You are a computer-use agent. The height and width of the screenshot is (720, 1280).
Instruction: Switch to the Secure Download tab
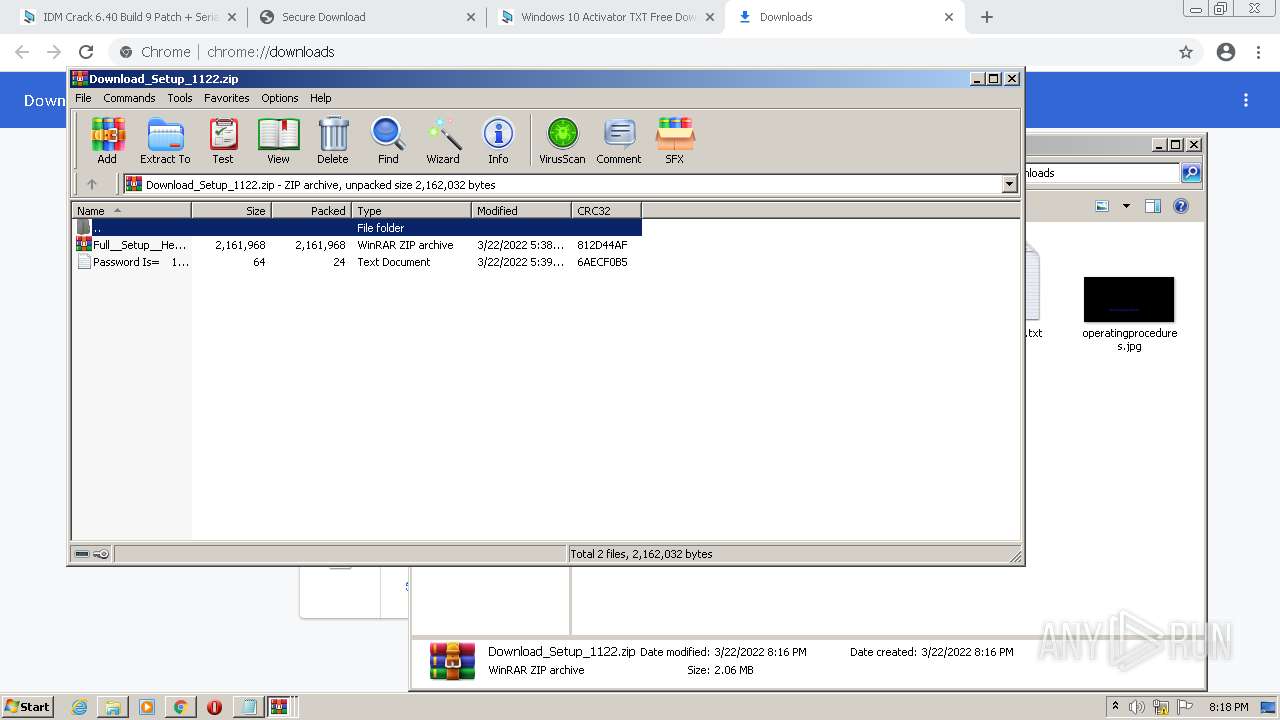point(367,17)
